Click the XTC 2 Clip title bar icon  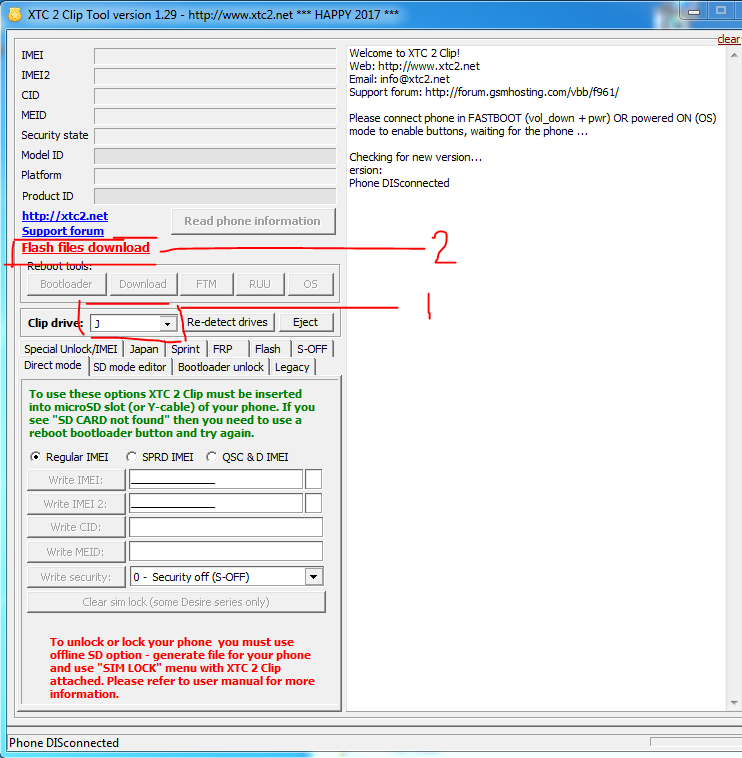click(15, 15)
